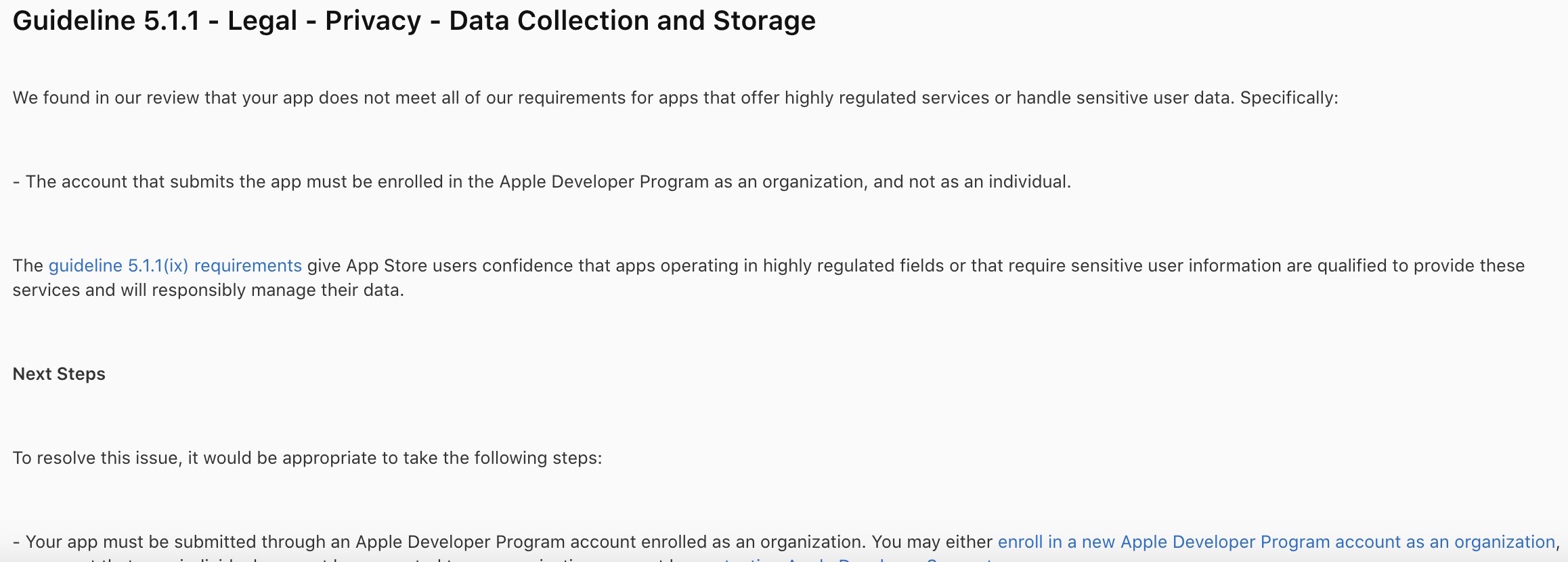Click the Next Steps heading
Viewport: 1568px width, 562px height.
(x=59, y=374)
